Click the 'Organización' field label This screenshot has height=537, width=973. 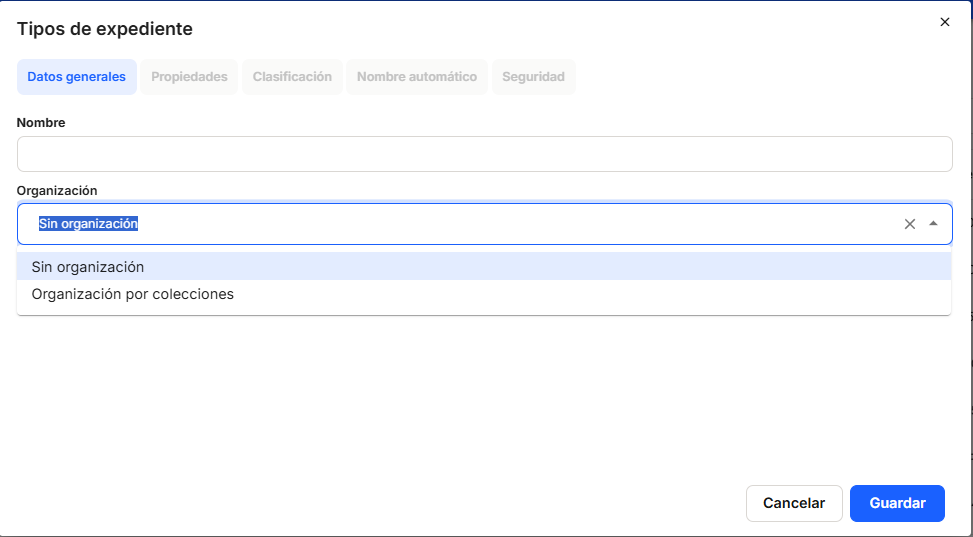[x=57, y=190]
